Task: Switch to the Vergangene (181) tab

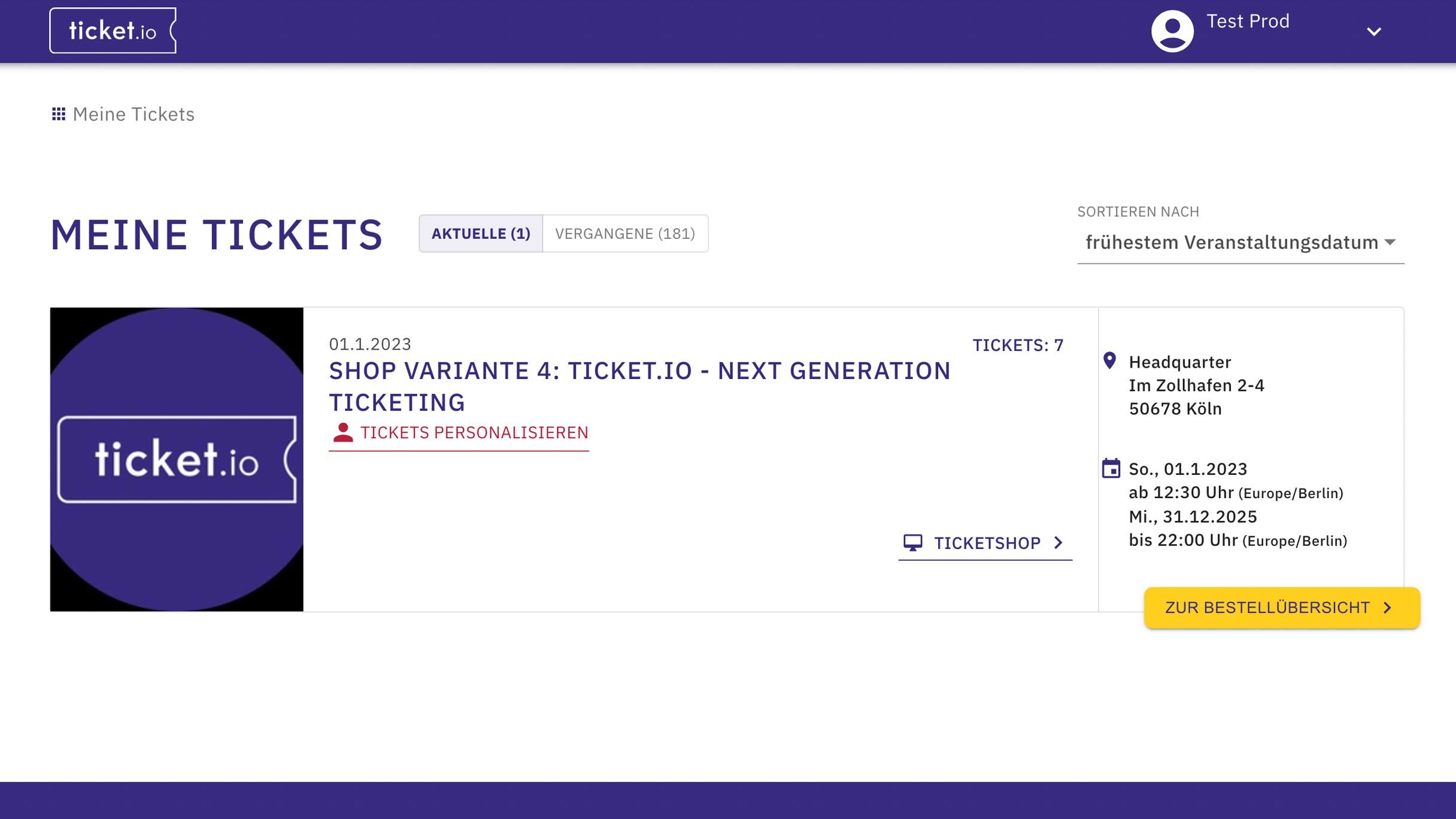Action: point(626,233)
